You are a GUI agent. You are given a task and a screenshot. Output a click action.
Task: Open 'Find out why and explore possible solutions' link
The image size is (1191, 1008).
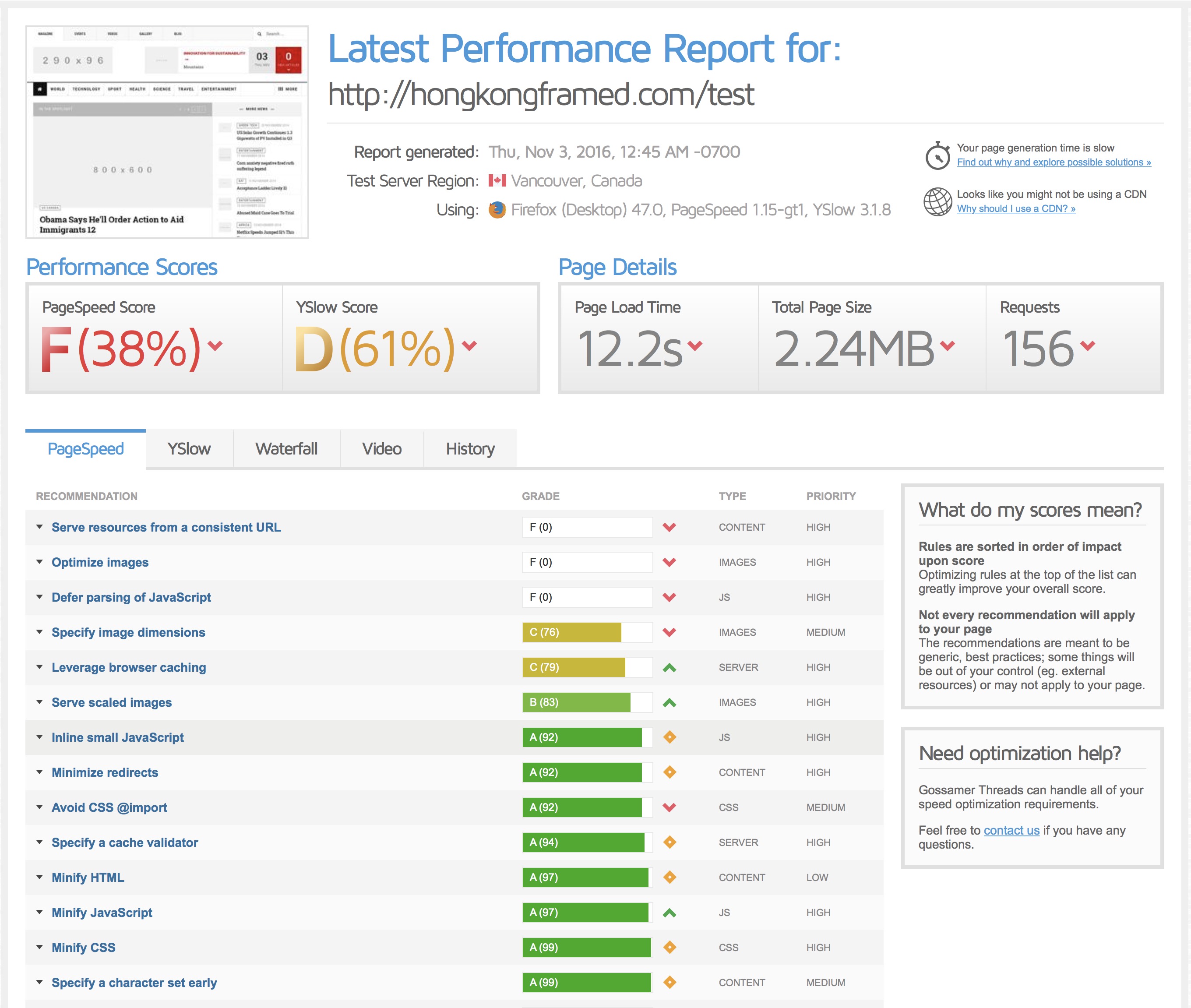point(1054,162)
